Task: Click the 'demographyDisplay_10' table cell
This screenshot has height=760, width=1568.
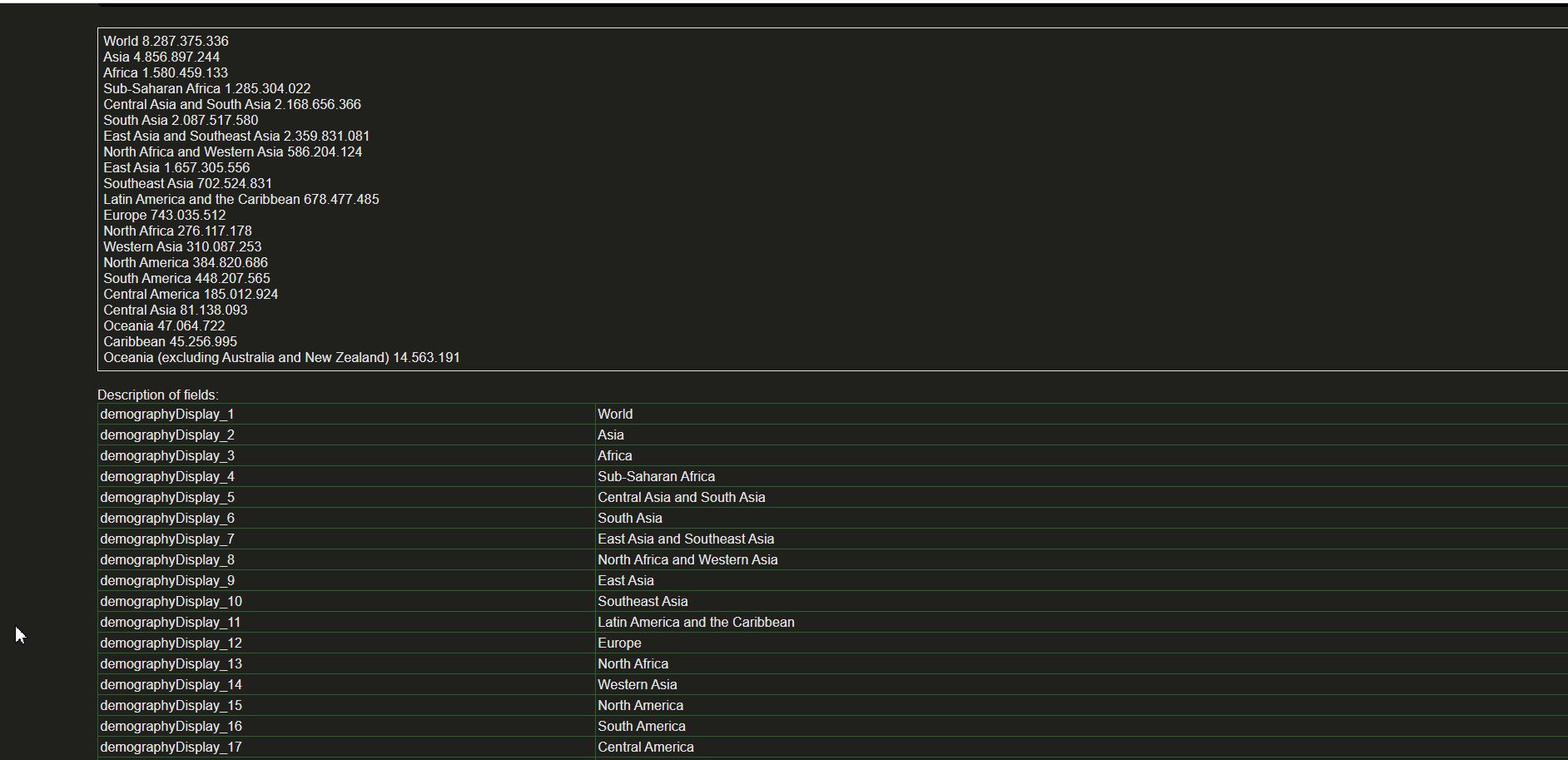Action: [x=346, y=601]
